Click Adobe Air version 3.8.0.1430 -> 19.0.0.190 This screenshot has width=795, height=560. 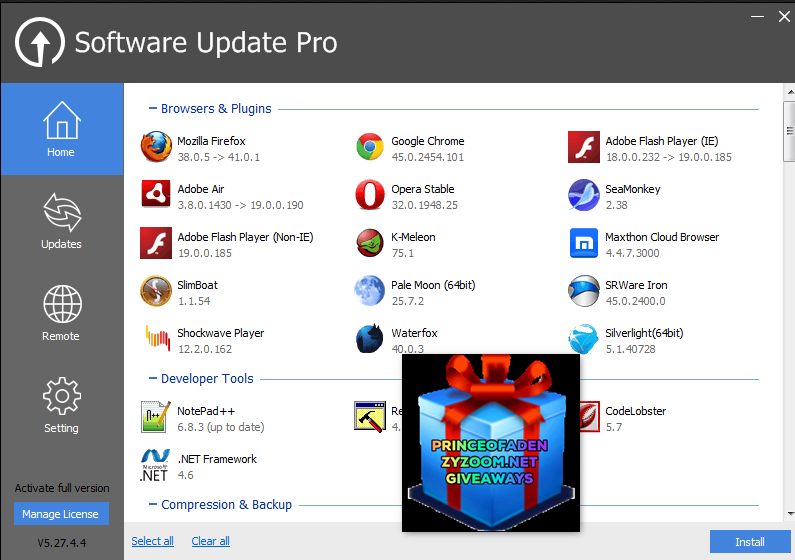point(240,205)
